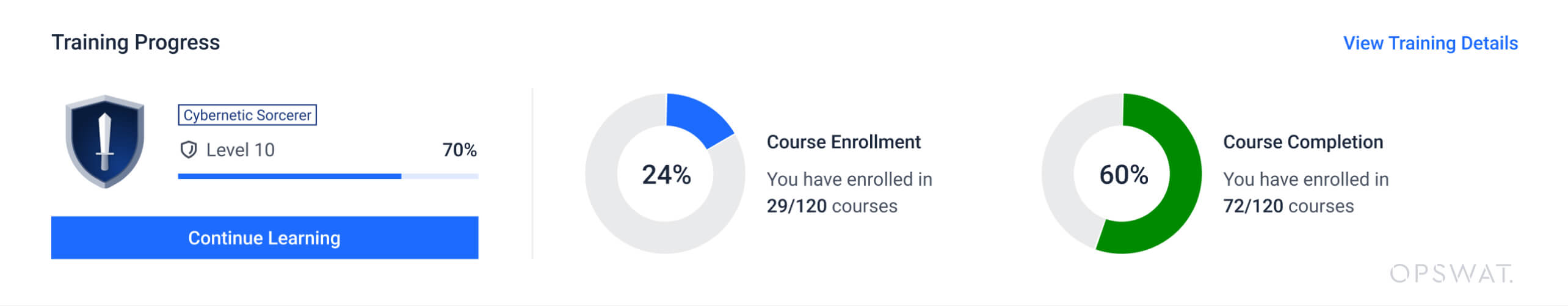1568x306 pixels.
Task: Click the 70% level progress value
Action: (x=459, y=150)
